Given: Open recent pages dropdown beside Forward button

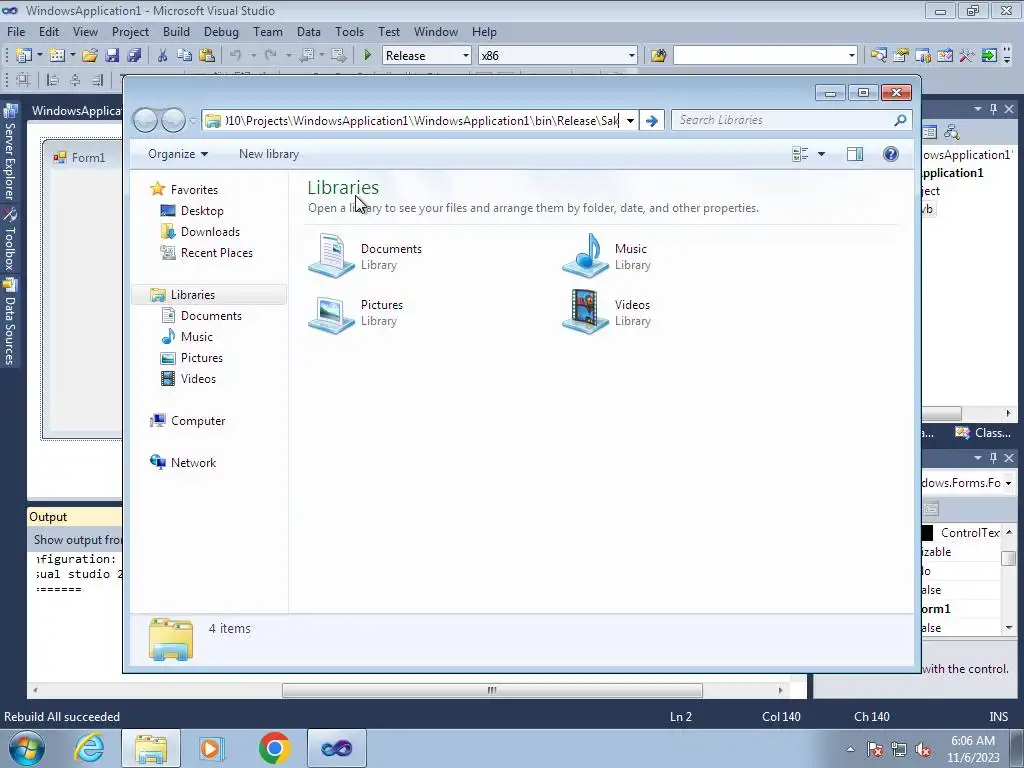Looking at the screenshot, I should click(x=193, y=121).
